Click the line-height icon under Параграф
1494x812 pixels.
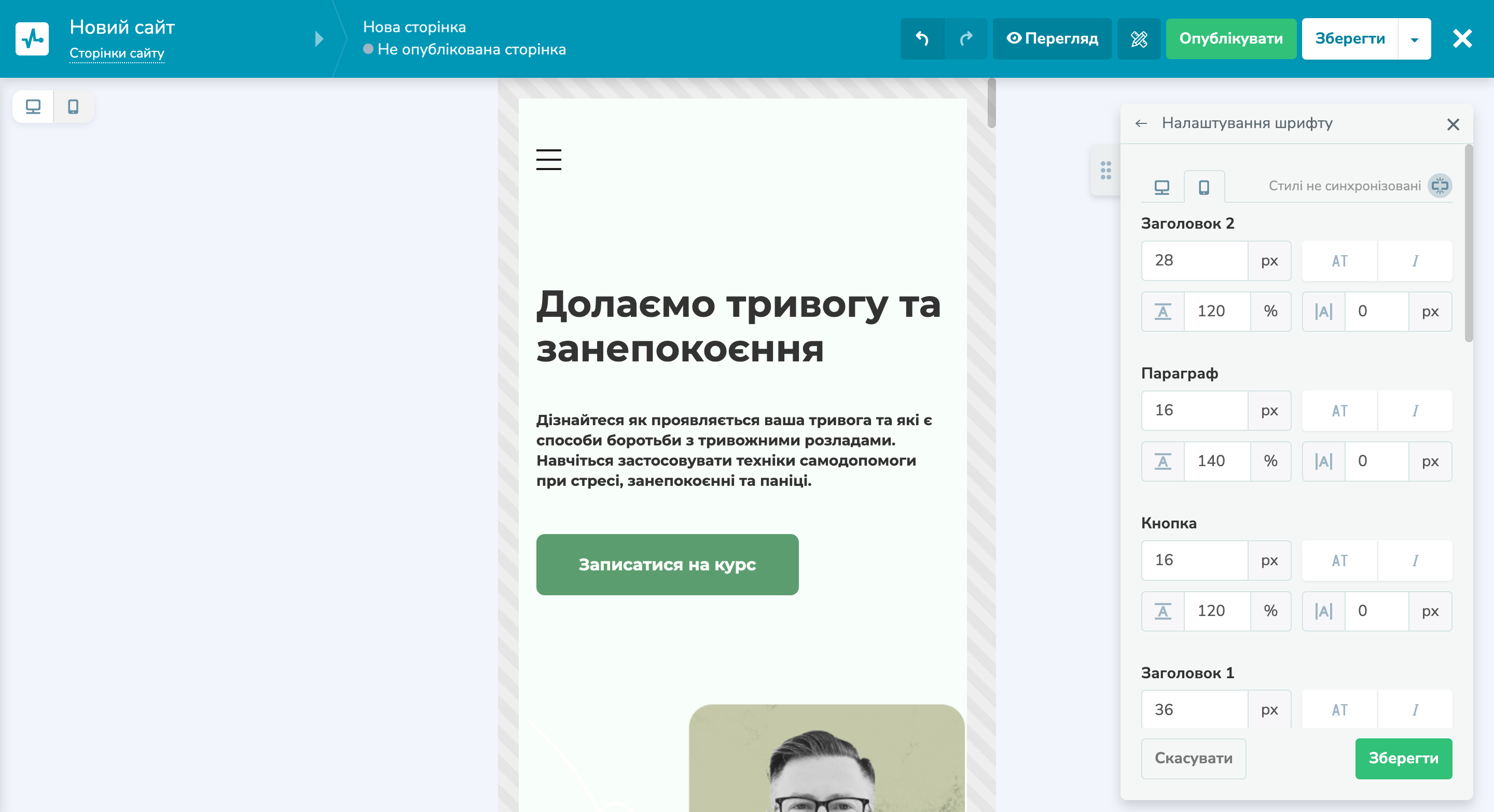click(x=1162, y=461)
